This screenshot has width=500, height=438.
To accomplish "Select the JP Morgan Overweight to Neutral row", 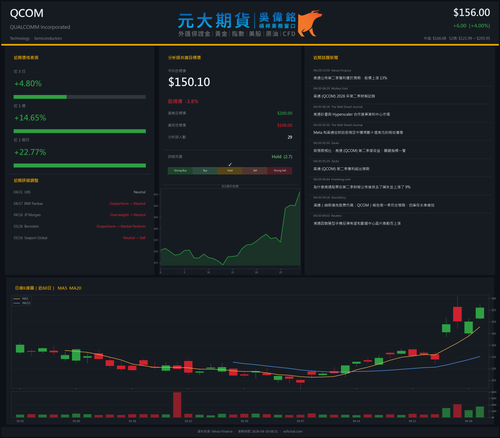I will coord(80,215).
